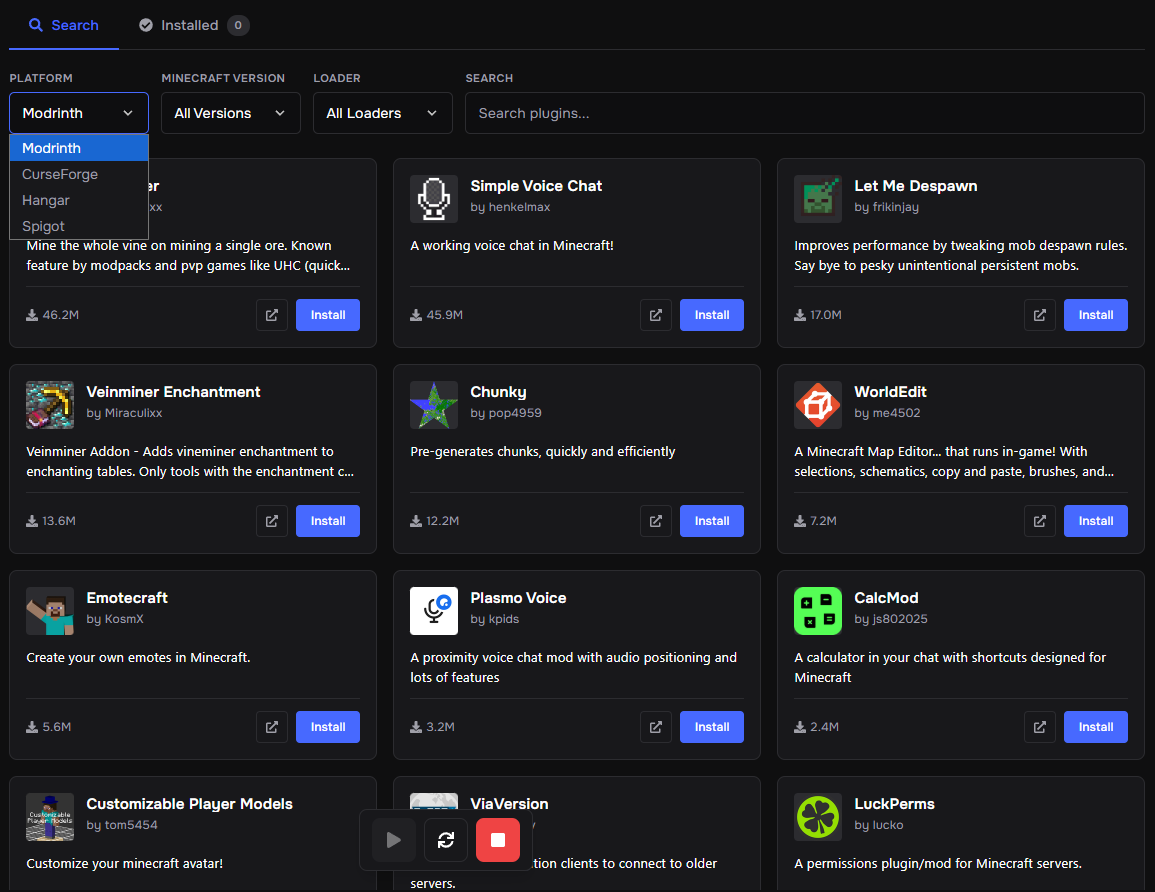Open external link for Let Me Despawn
This screenshot has height=892, width=1155.
pos(1039,315)
